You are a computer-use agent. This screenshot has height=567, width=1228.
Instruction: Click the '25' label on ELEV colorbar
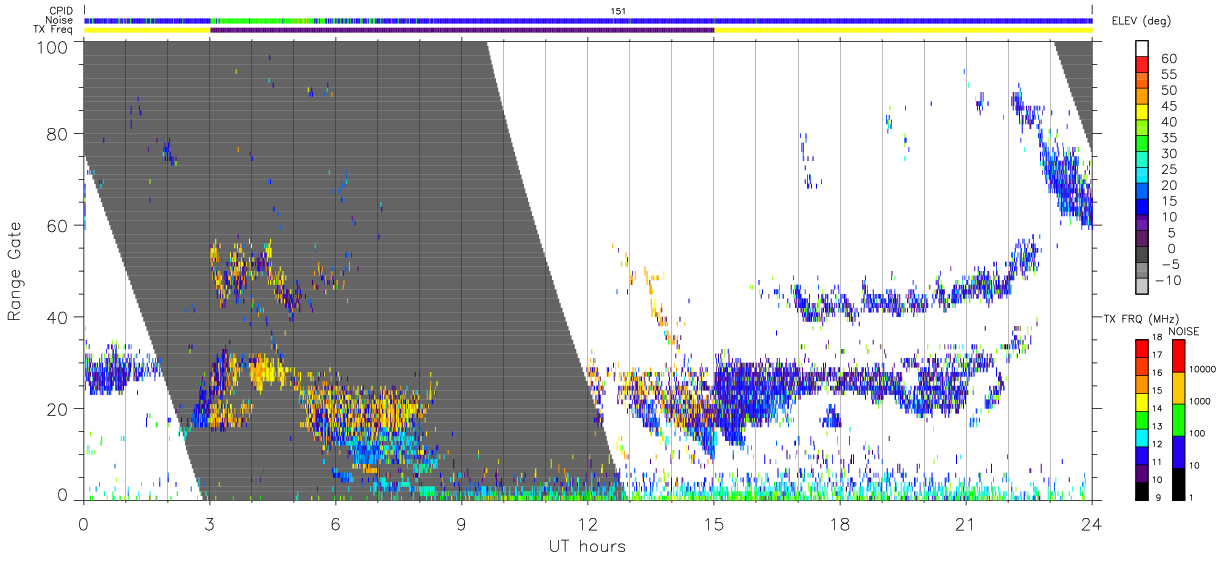point(1169,169)
